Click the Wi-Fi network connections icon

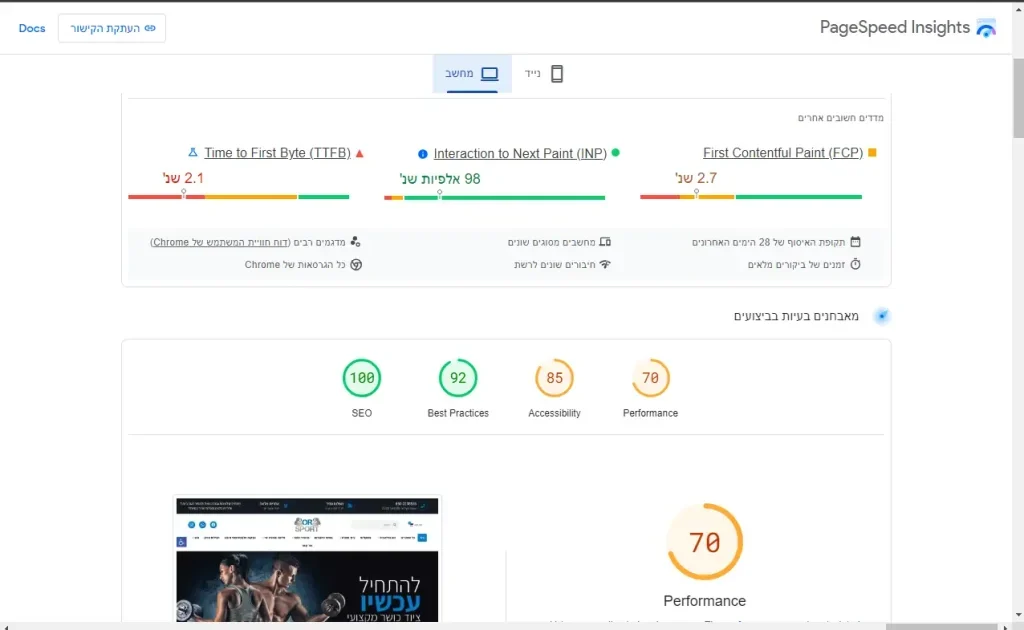click(605, 264)
